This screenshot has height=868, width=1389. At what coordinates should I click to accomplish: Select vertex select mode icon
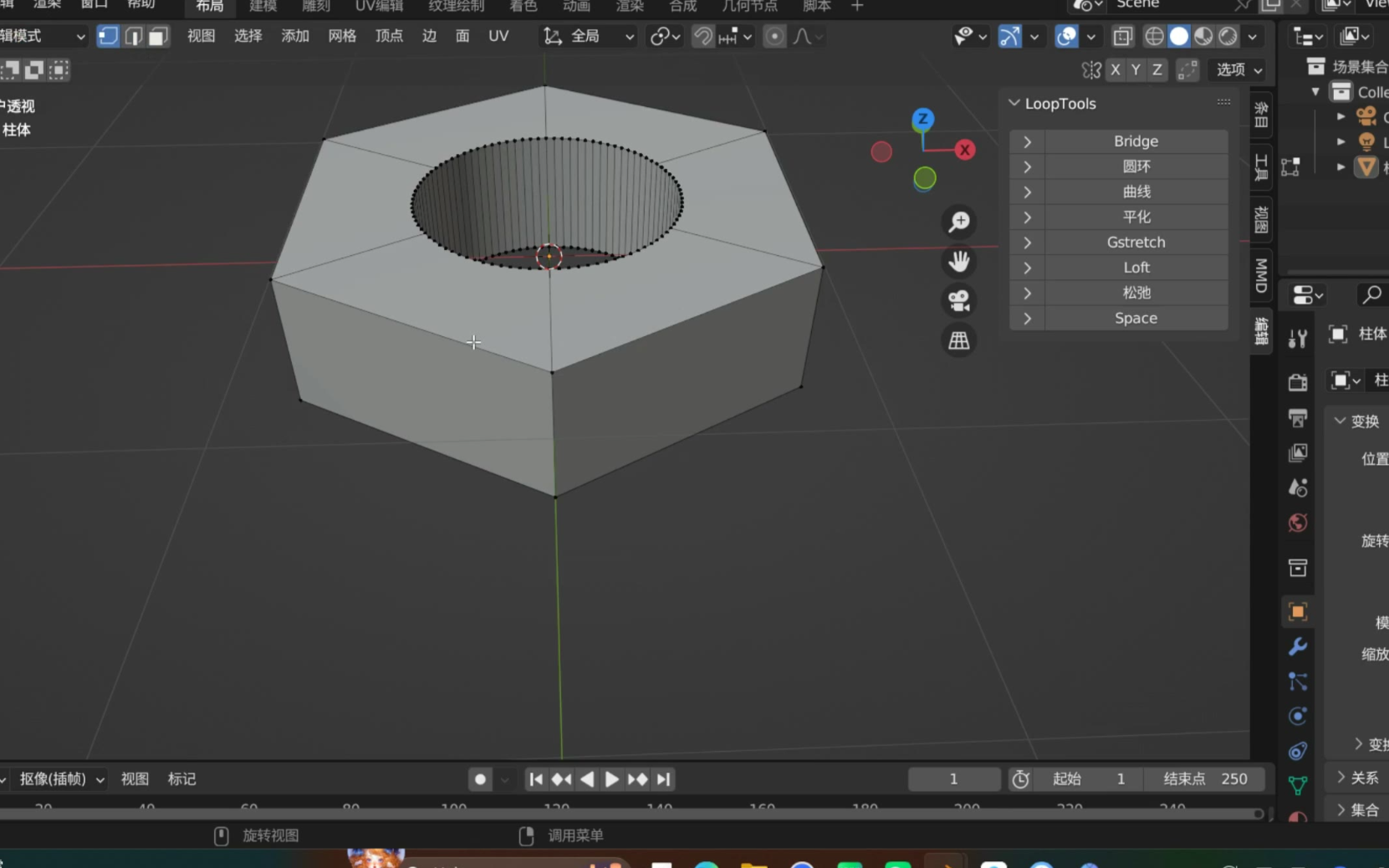point(108,36)
